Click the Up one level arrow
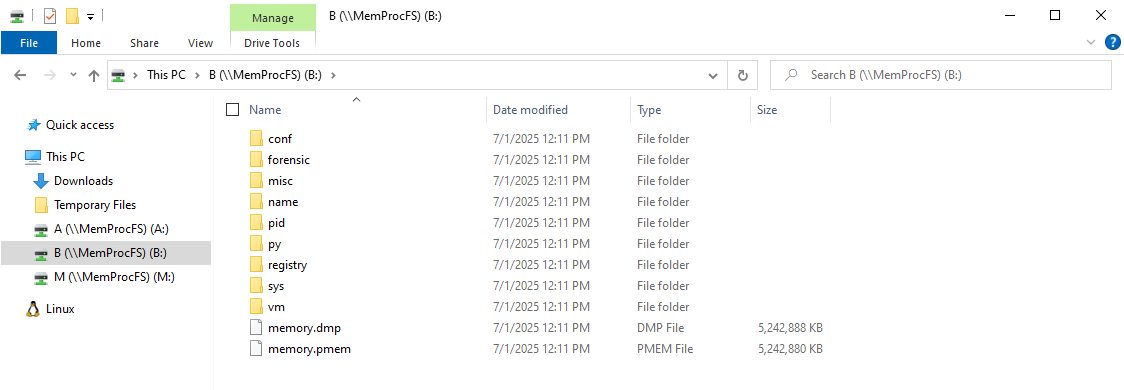Image resolution: width=1124 pixels, height=390 pixels. 93,75
